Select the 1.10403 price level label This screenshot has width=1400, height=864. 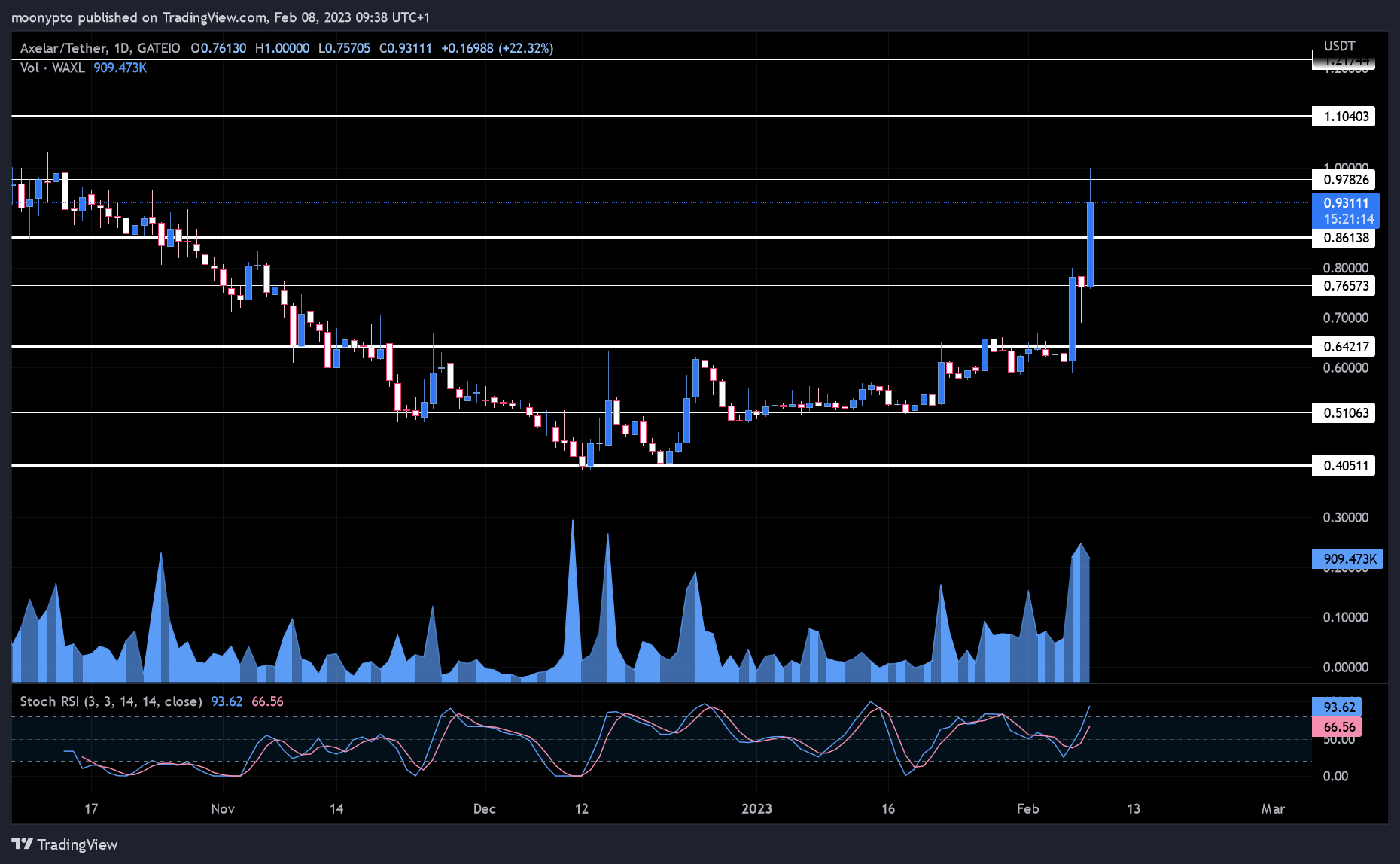(x=1344, y=117)
